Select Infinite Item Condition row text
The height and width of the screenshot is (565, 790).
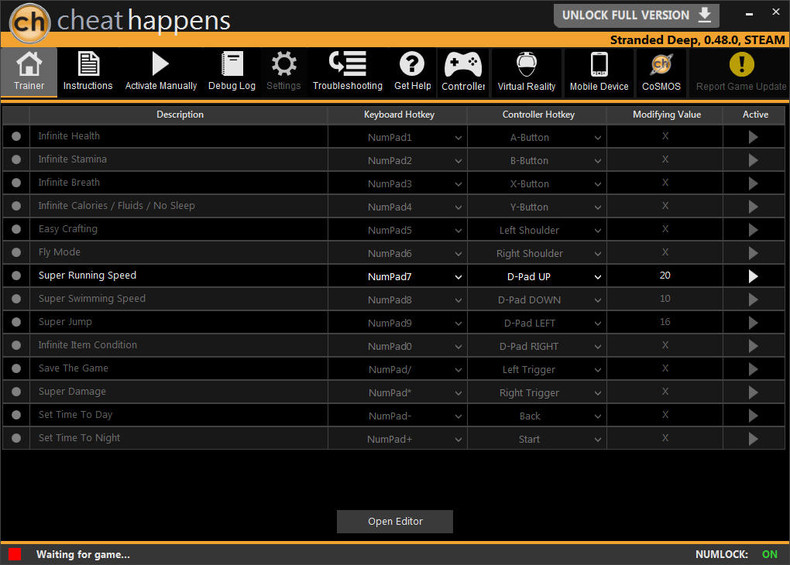[x=88, y=345]
